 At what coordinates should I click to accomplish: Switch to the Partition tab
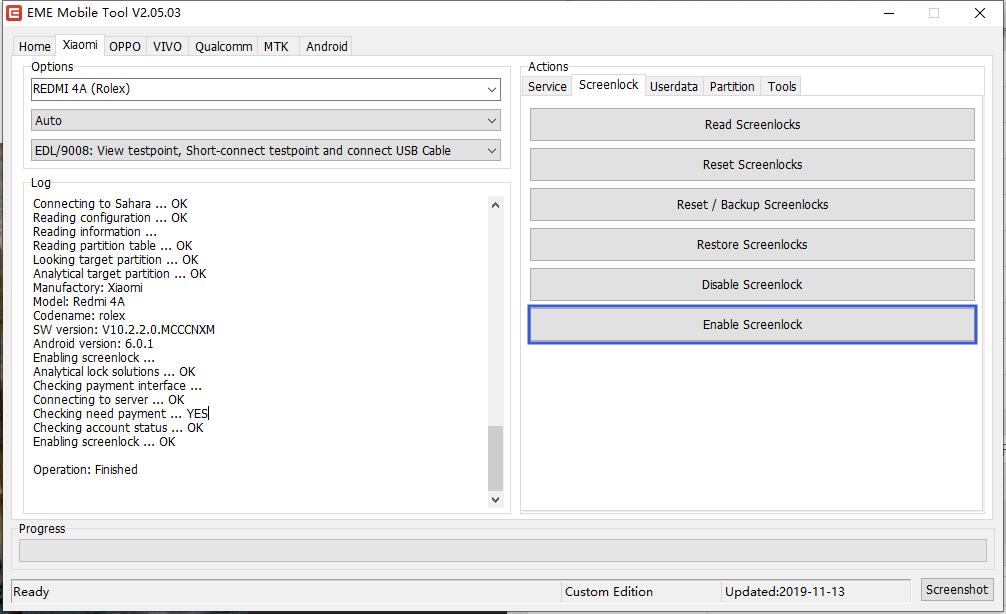coord(732,87)
